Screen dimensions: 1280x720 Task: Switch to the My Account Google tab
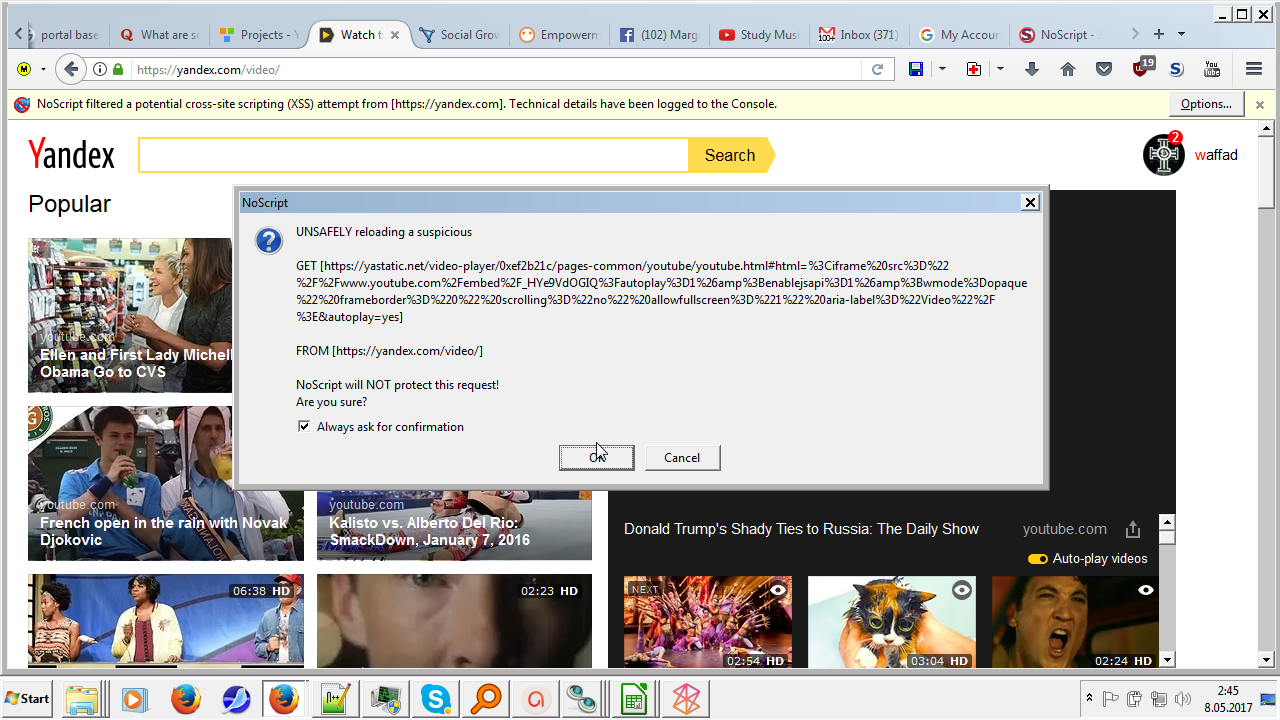(959, 35)
